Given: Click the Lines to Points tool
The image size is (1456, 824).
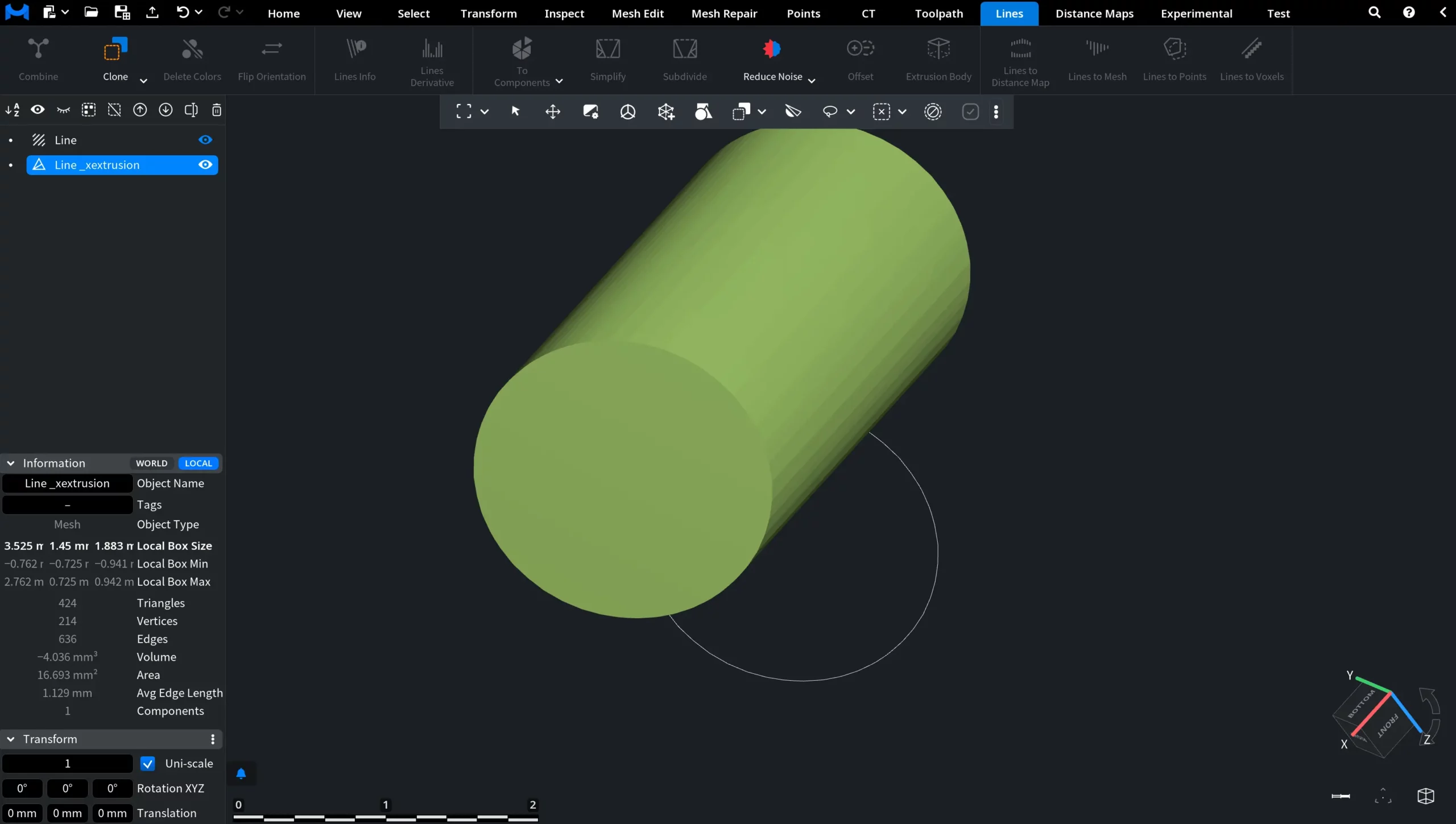Looking at the screenshot, I should (1174, 60).
